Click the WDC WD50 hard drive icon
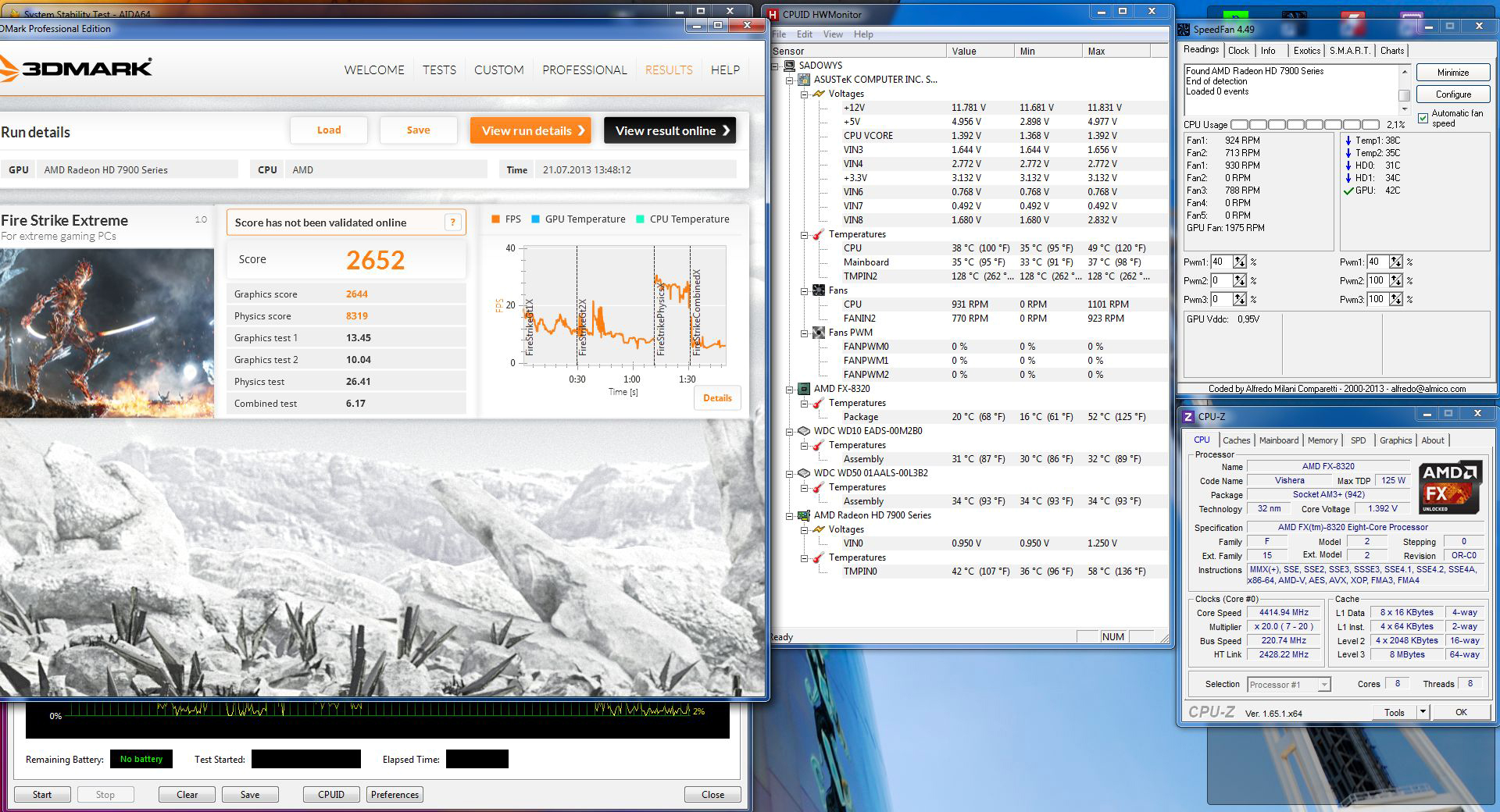Screen dimensions: 1500x812 click(x=803, y=473)
